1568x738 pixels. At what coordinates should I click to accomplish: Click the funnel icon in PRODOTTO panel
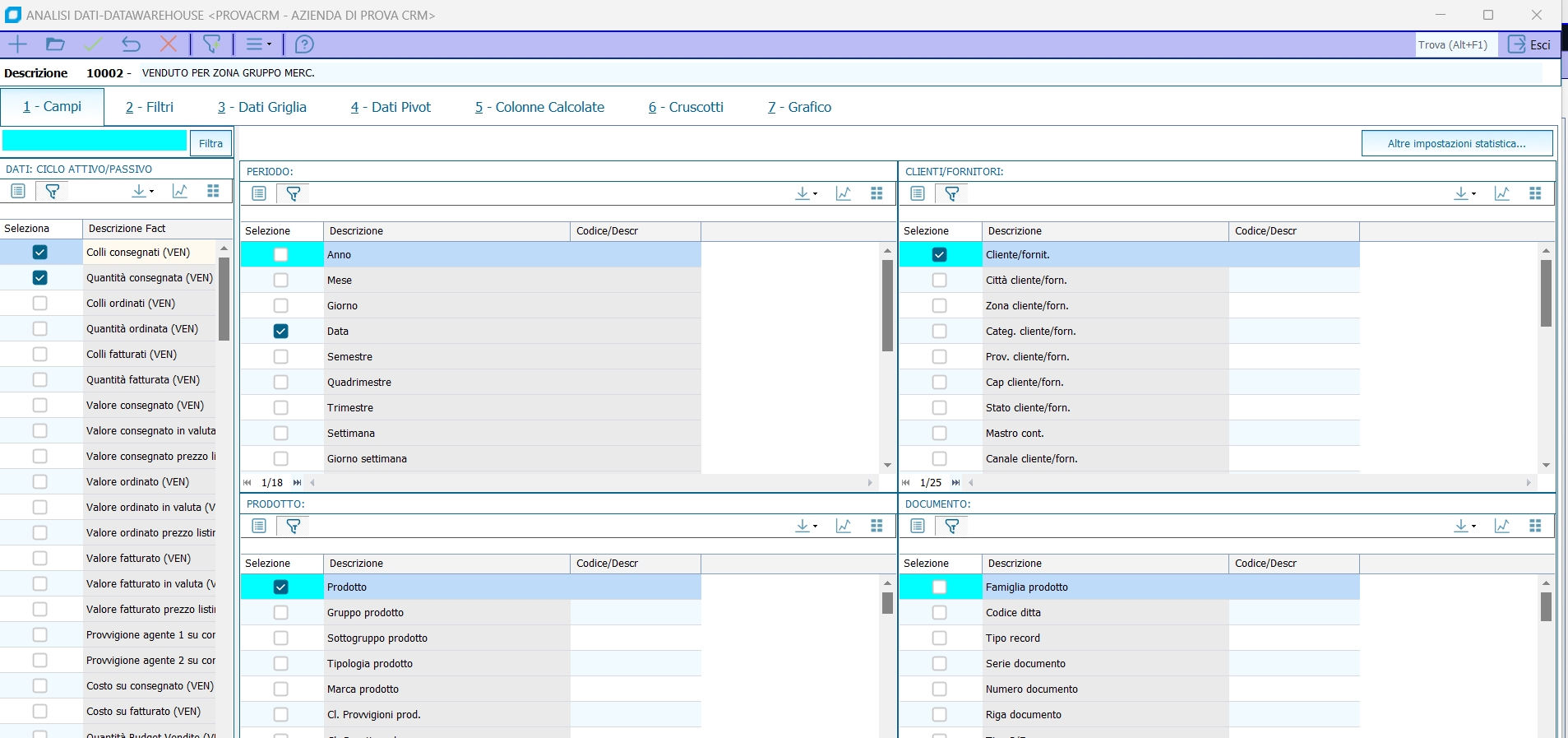(x=294, y=526)
